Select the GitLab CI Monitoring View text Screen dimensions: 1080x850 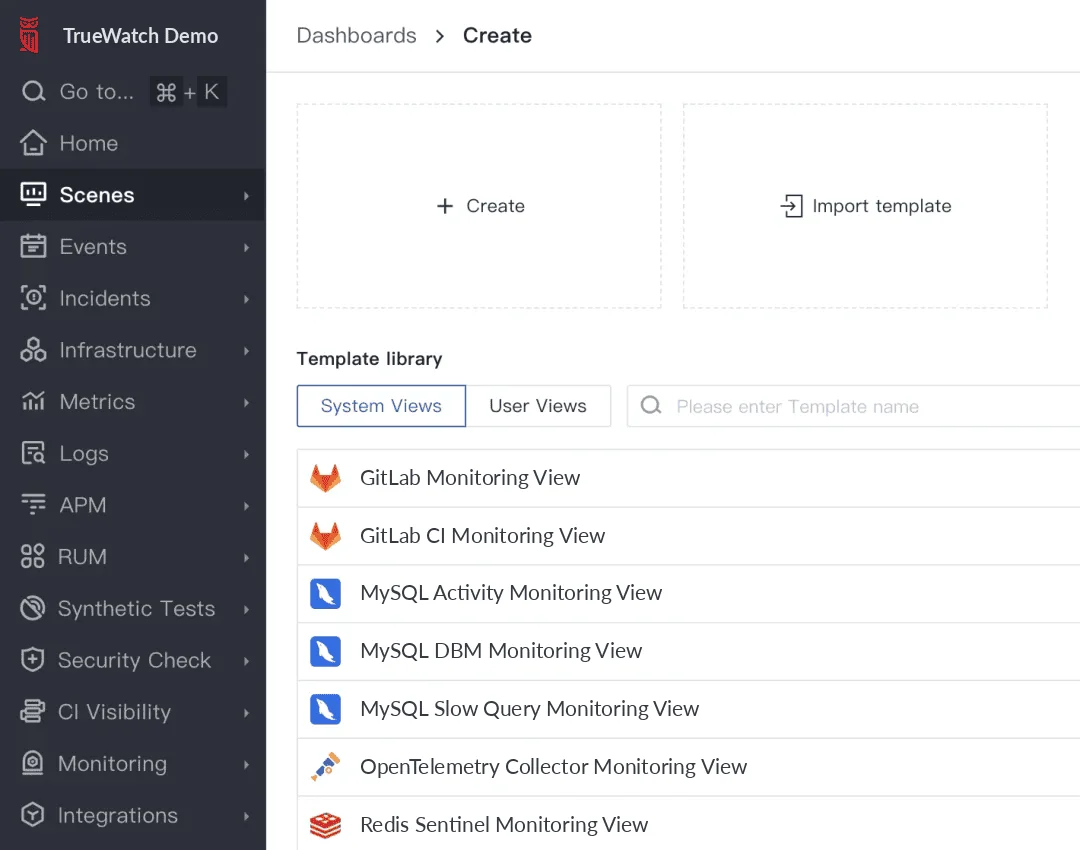tap(482, 535)
